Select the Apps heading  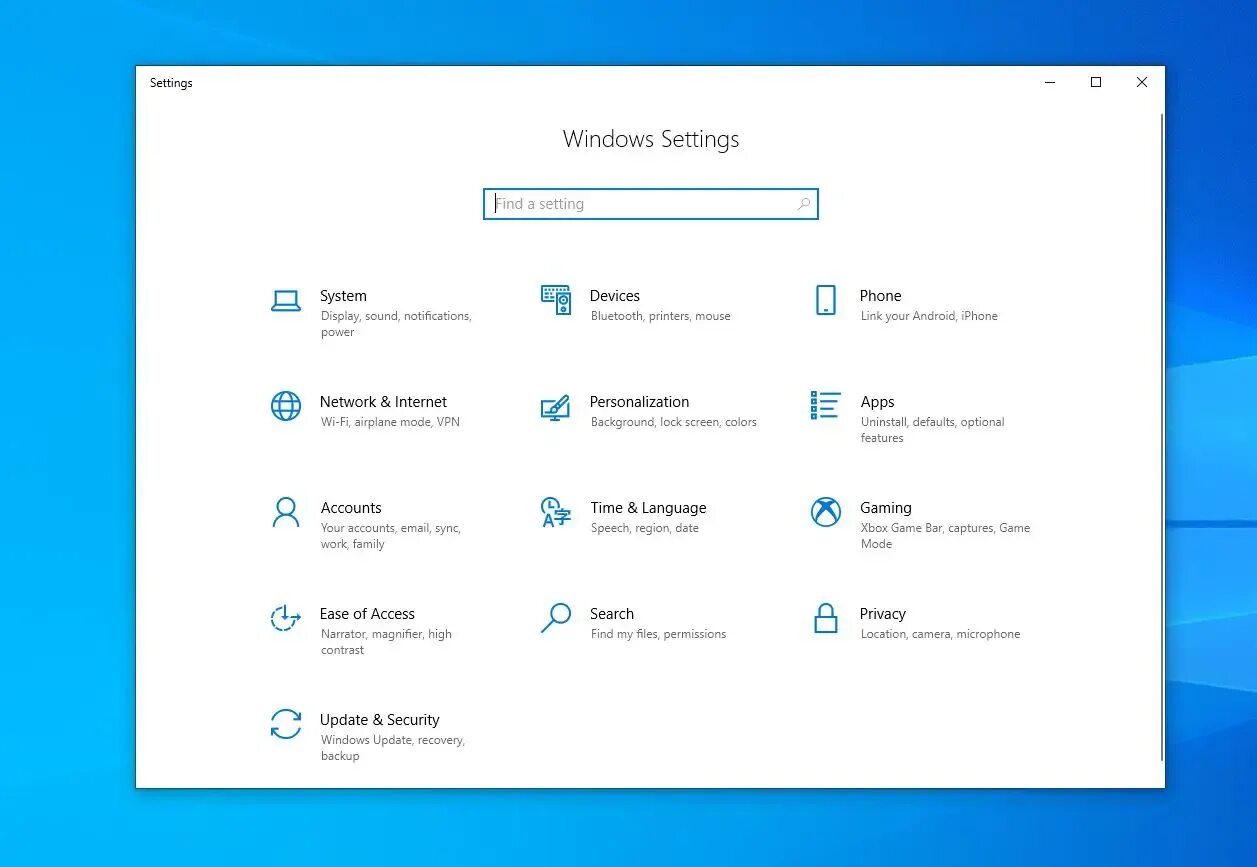[877, 402]
